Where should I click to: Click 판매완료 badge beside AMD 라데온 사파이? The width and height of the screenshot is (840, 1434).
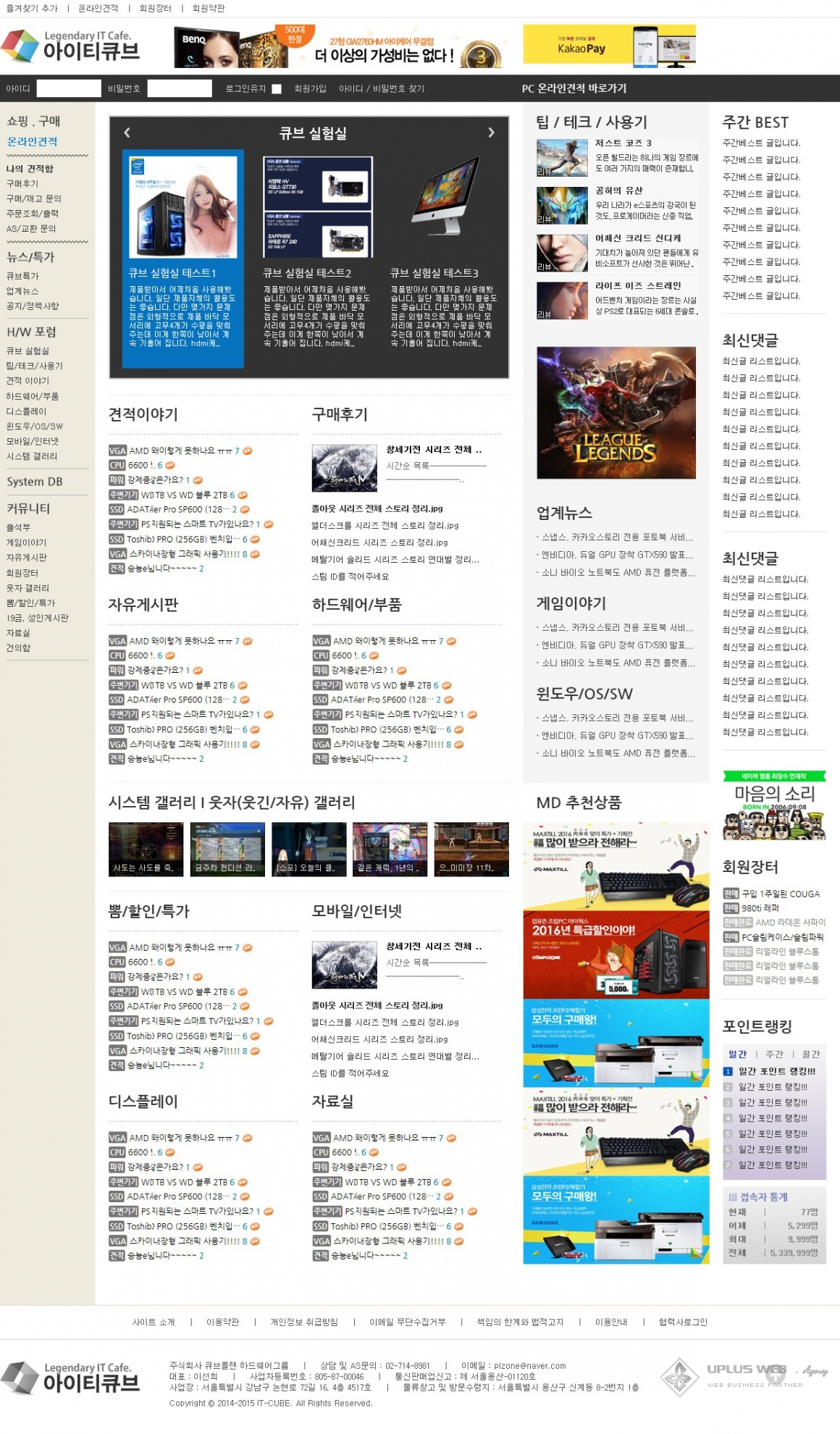coord(738,923)
